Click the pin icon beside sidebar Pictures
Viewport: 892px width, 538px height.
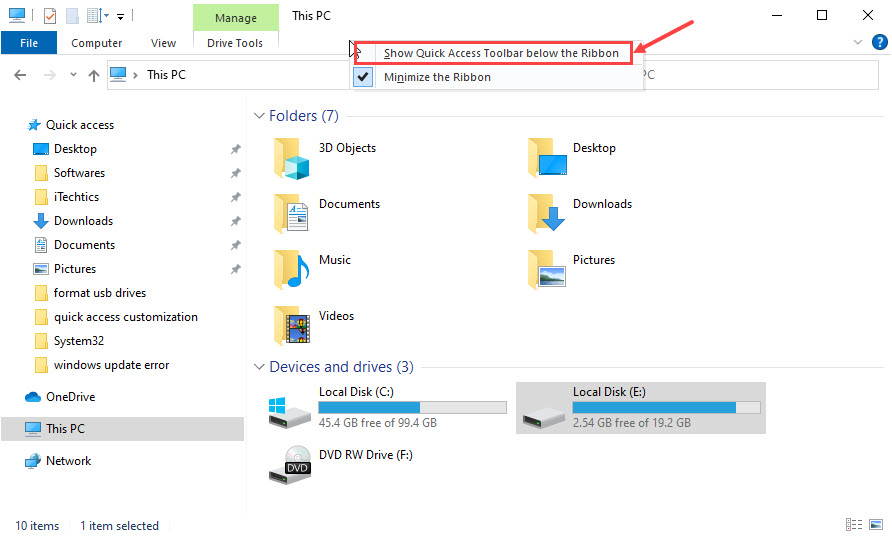pos(236,269)
